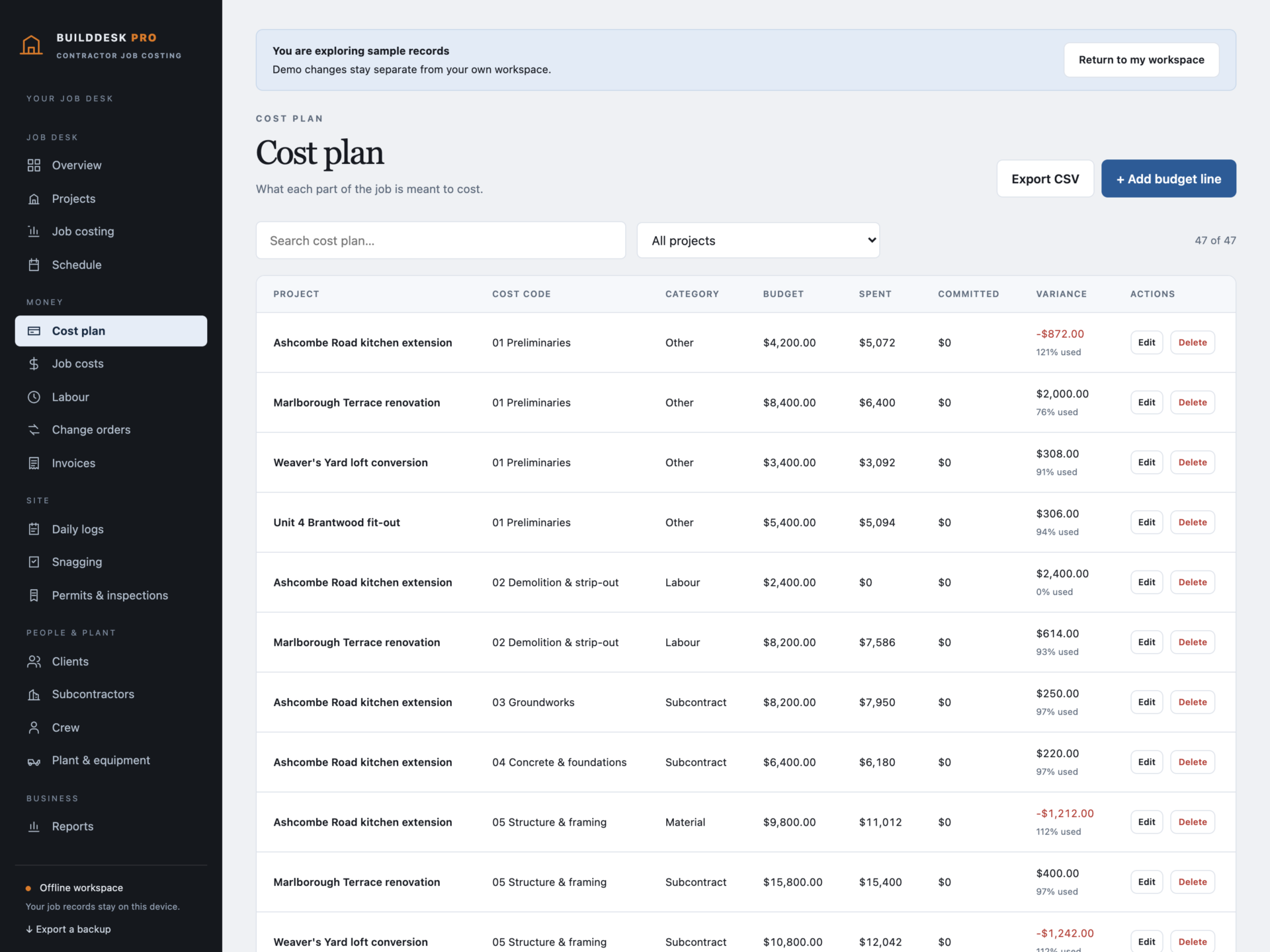The image size is (1270, 952).
Task: Click the Clients people icon
Action: 34,661
